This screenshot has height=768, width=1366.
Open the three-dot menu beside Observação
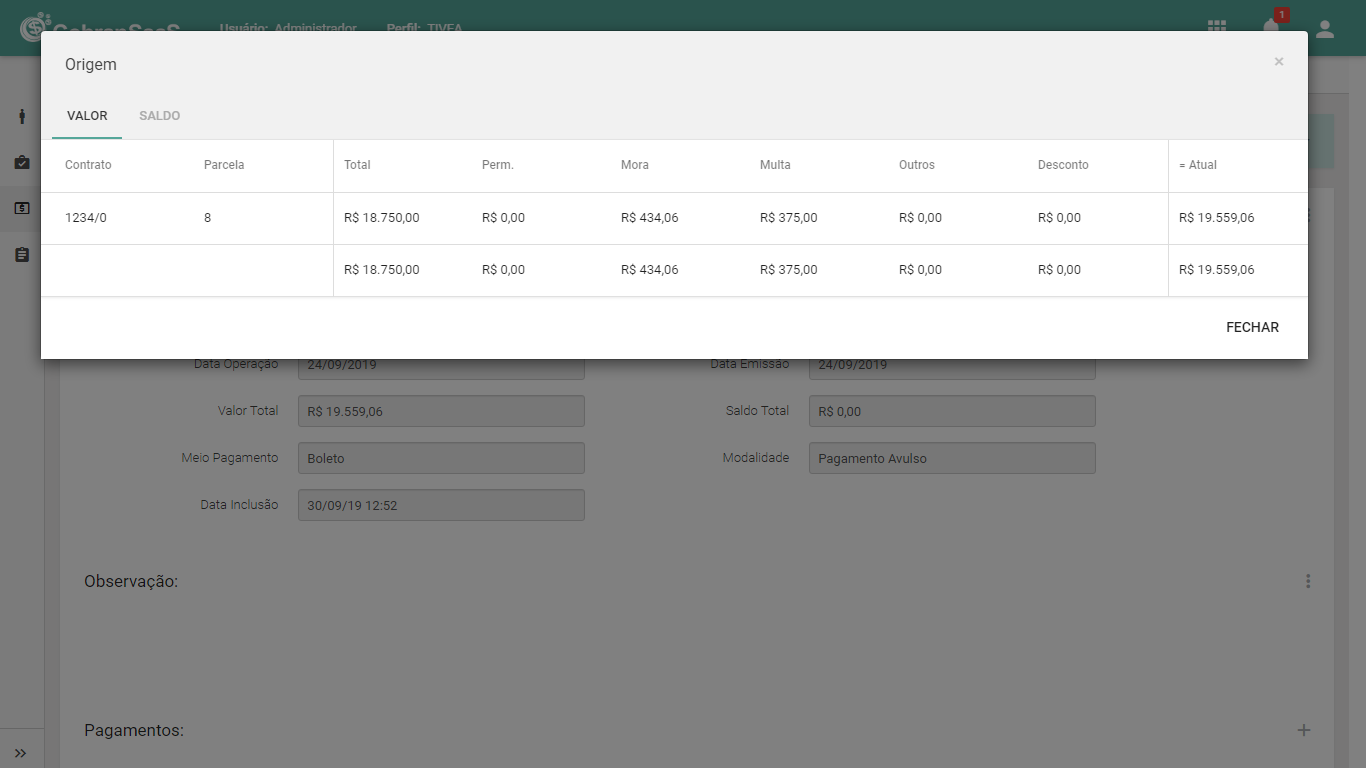[x=1308, y=581]
